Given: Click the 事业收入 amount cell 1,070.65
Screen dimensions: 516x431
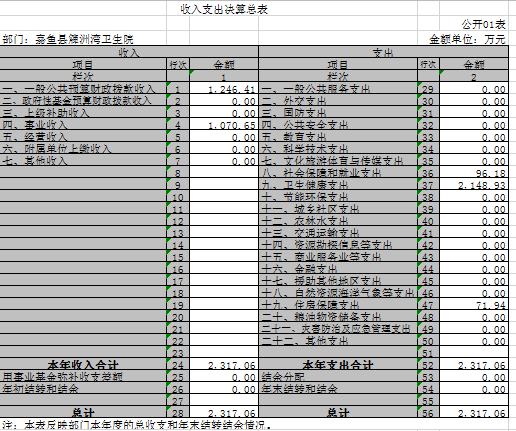Looking at the screenshot, I should 224,124.
